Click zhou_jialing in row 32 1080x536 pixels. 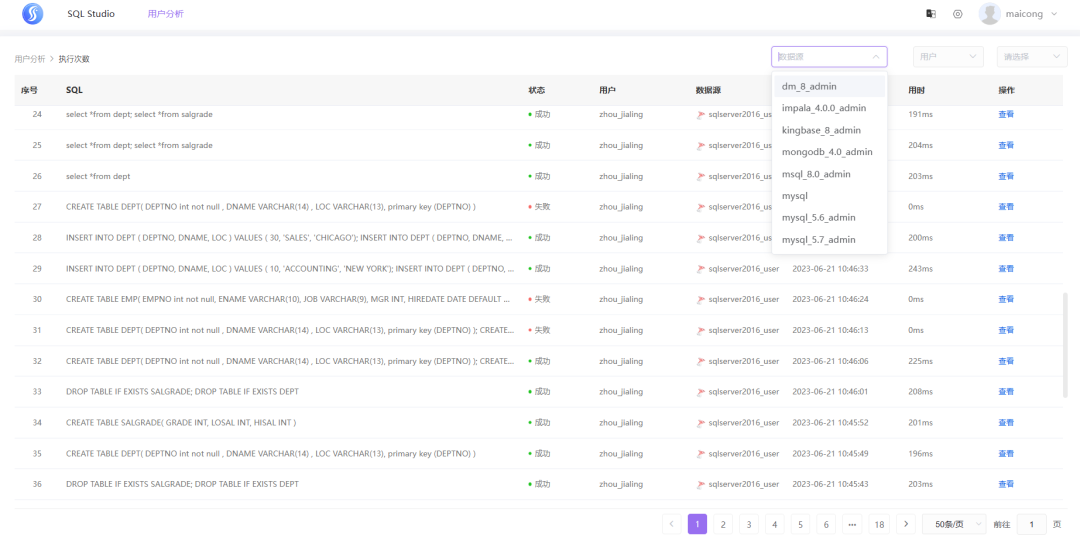pos(621,361)
